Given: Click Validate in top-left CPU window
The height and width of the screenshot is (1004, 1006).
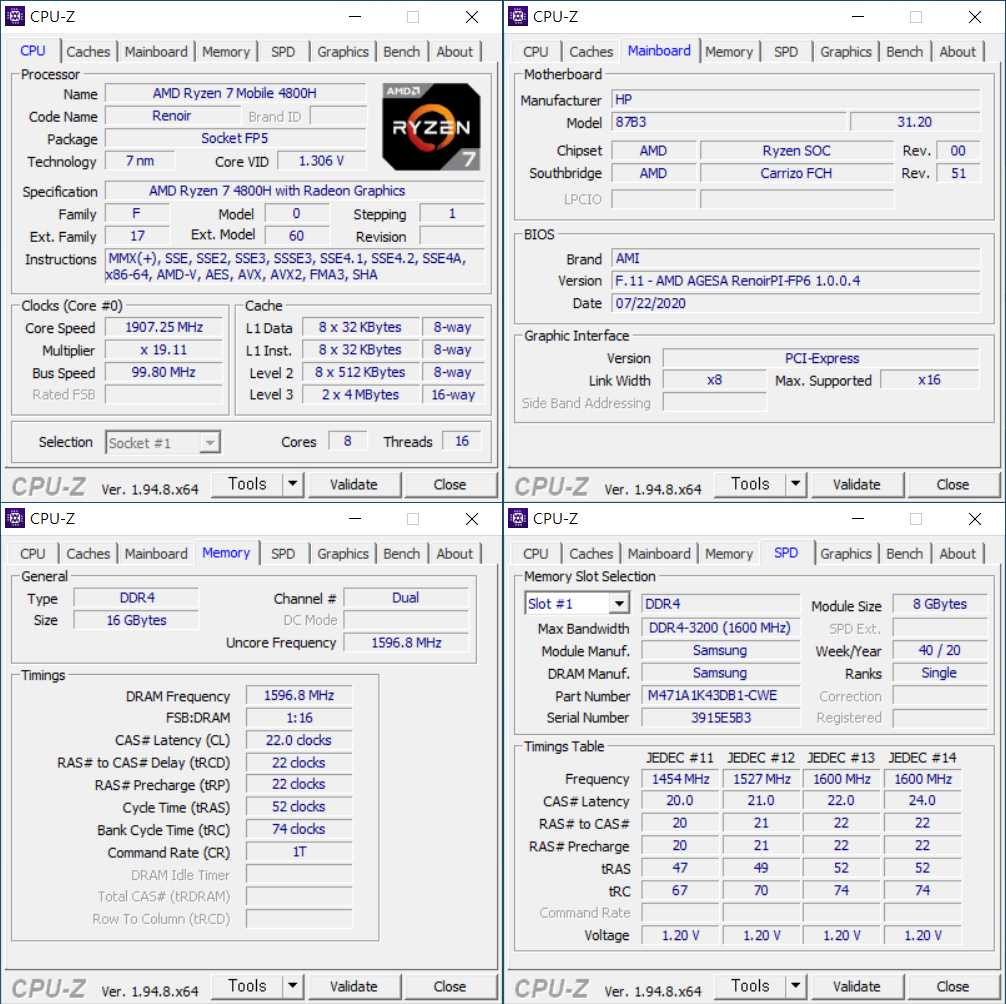Looking at the screenshot, I should (354, 484).
